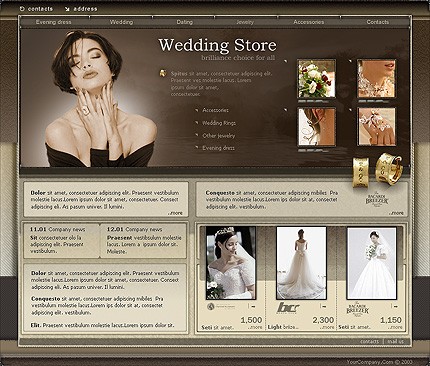Click the gold icon beside intro paragraph
Image resolution: width=430 pixels, height=366 pixels.
(x=163, y=73)
